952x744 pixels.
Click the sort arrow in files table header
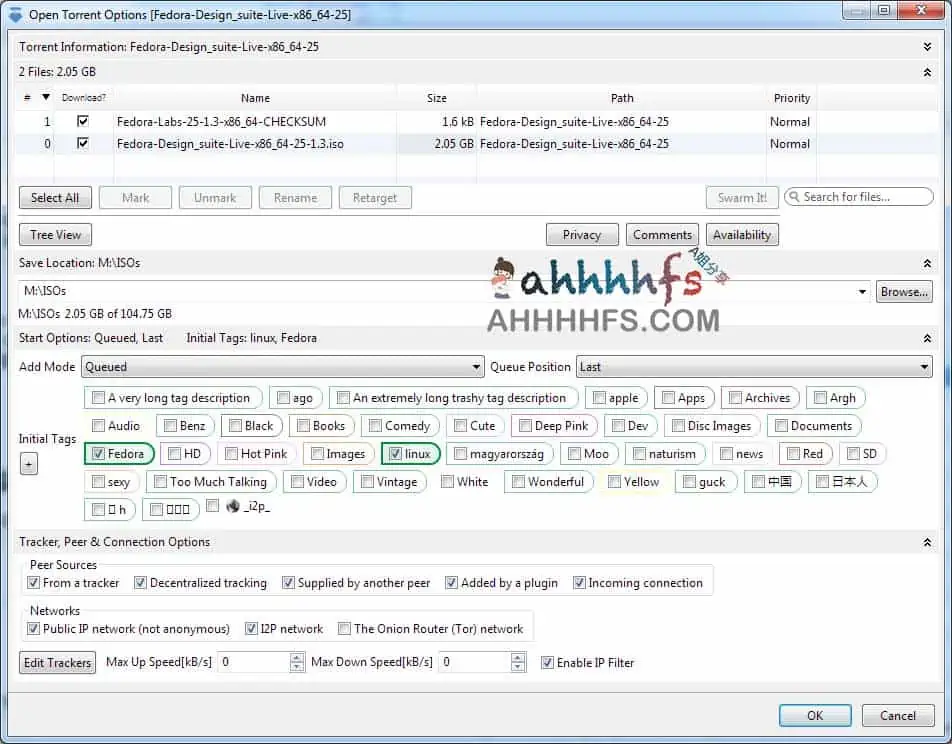tap(45, 98)
